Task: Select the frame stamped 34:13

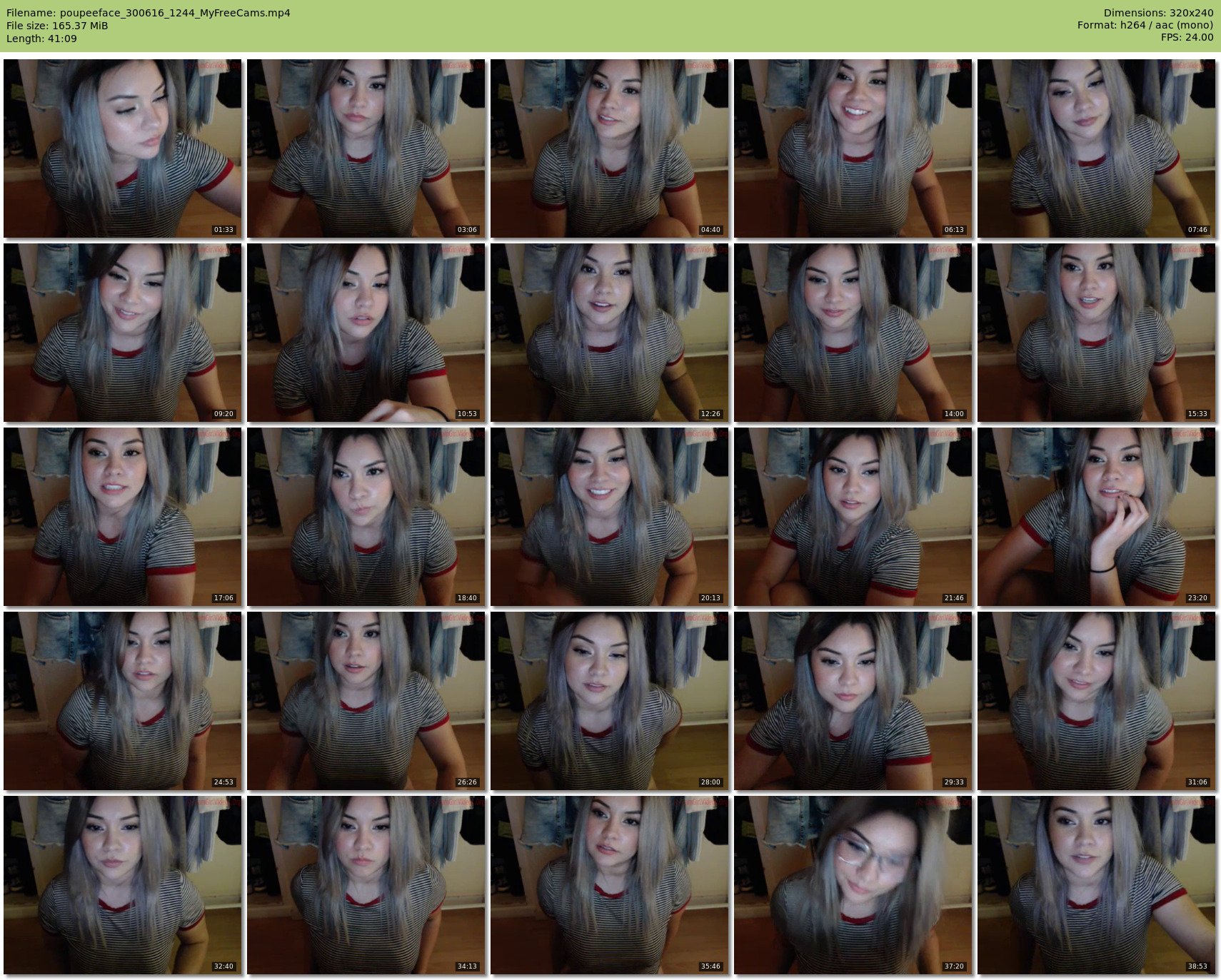Action: click(x=366, y=885)
